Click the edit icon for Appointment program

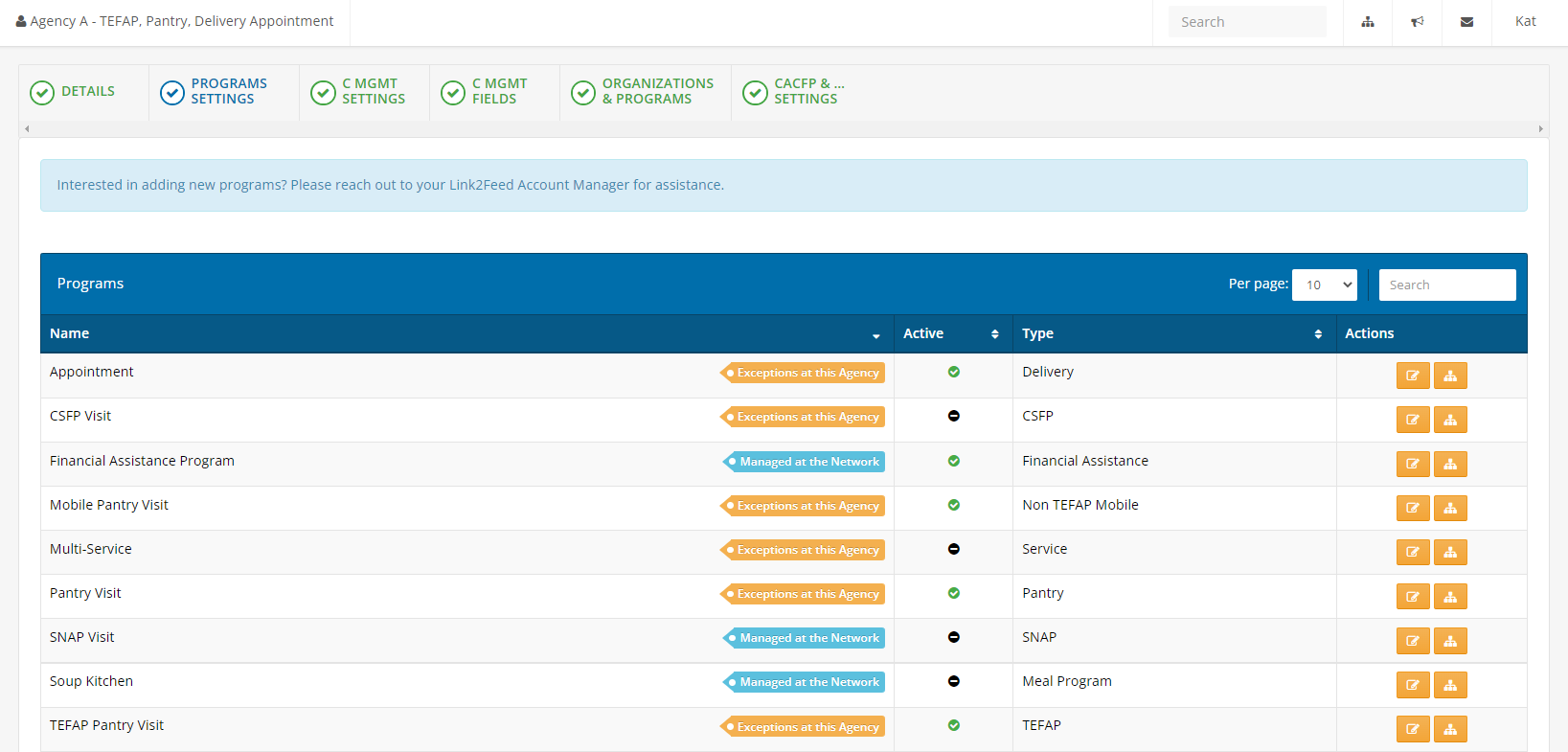point(1412,376)
